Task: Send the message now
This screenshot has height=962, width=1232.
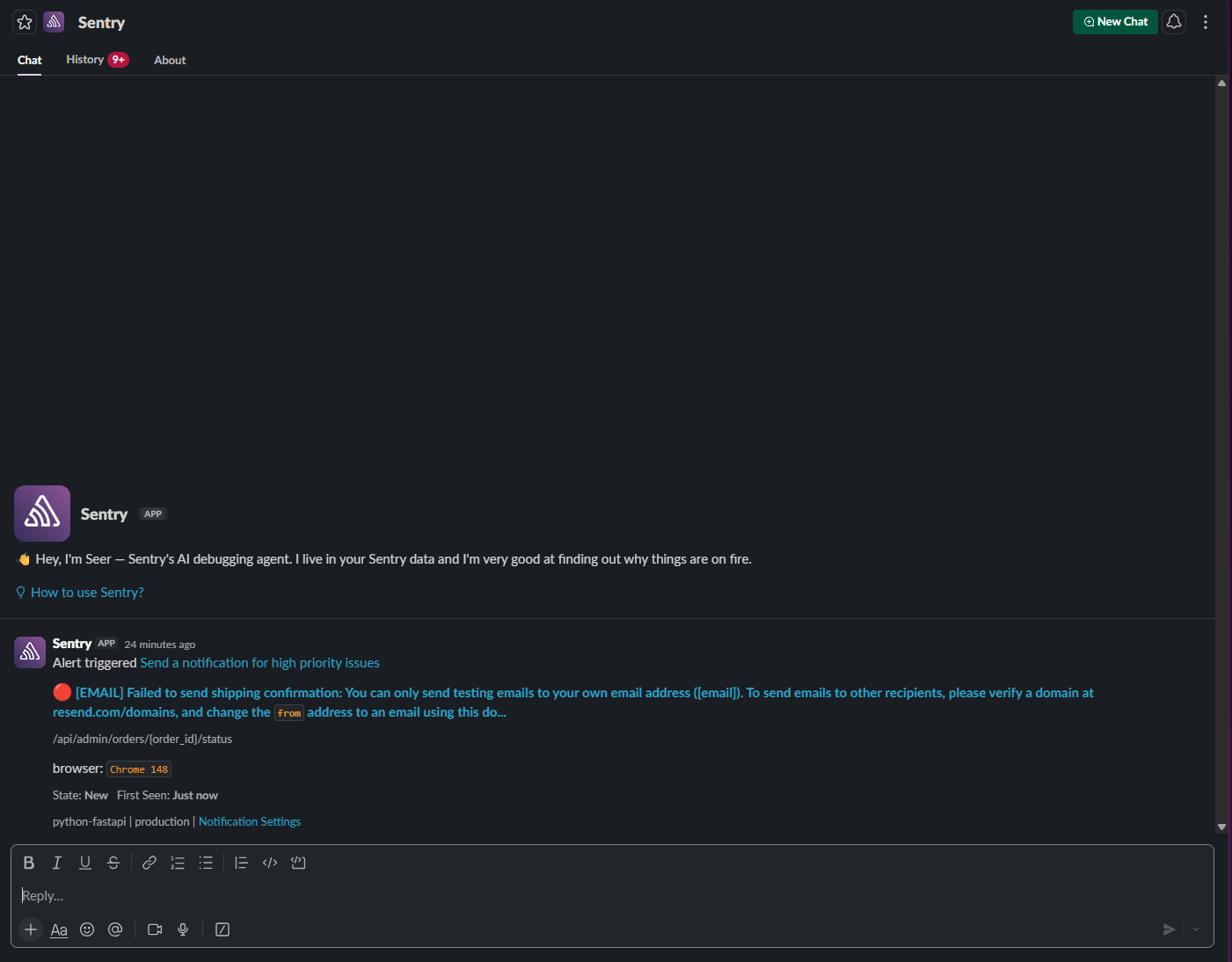Action: point(1169,929)
